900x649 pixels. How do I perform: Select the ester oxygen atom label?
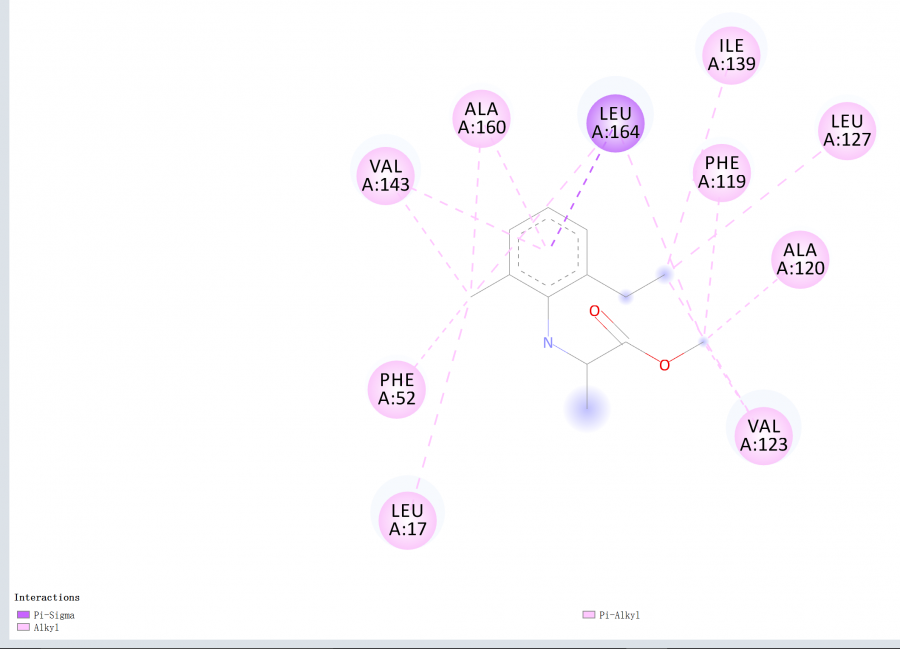coord(665,365)
